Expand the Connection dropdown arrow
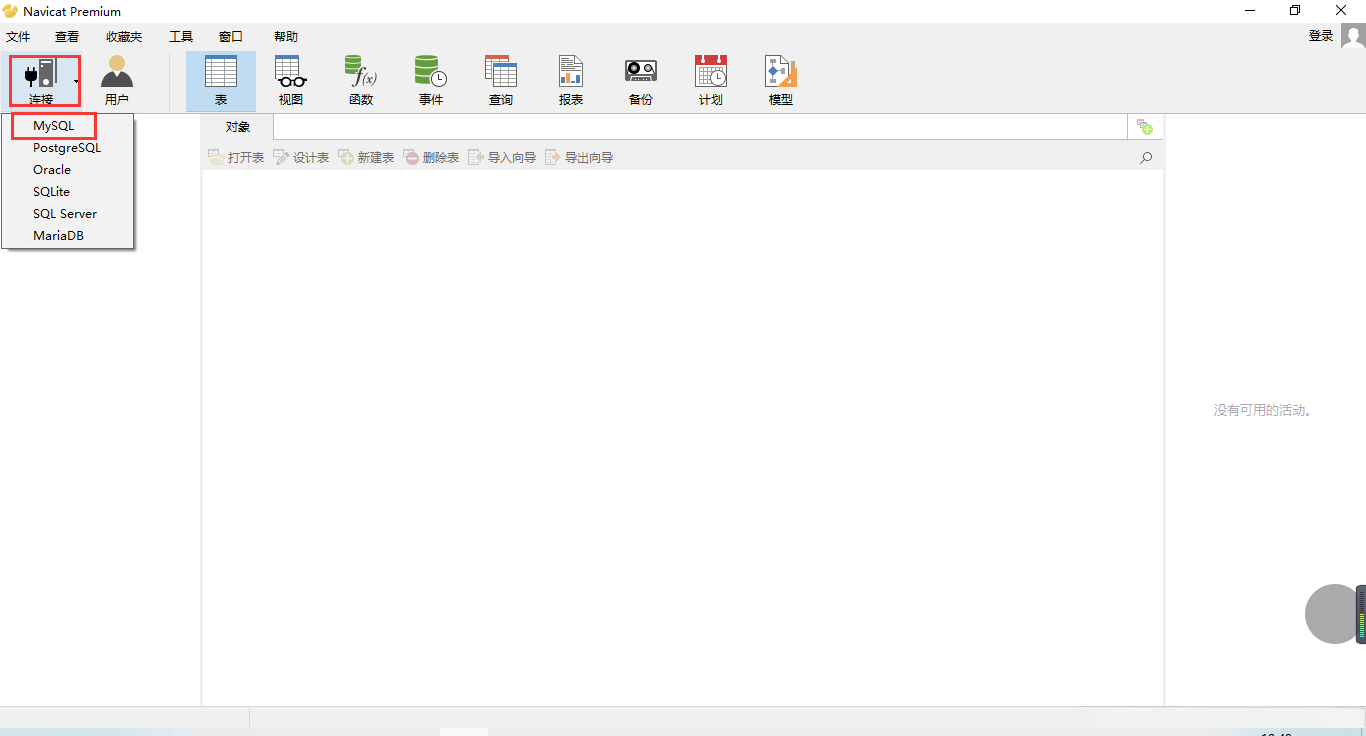1366x736 pixels. pyautogui.click(x=76, y=81)
